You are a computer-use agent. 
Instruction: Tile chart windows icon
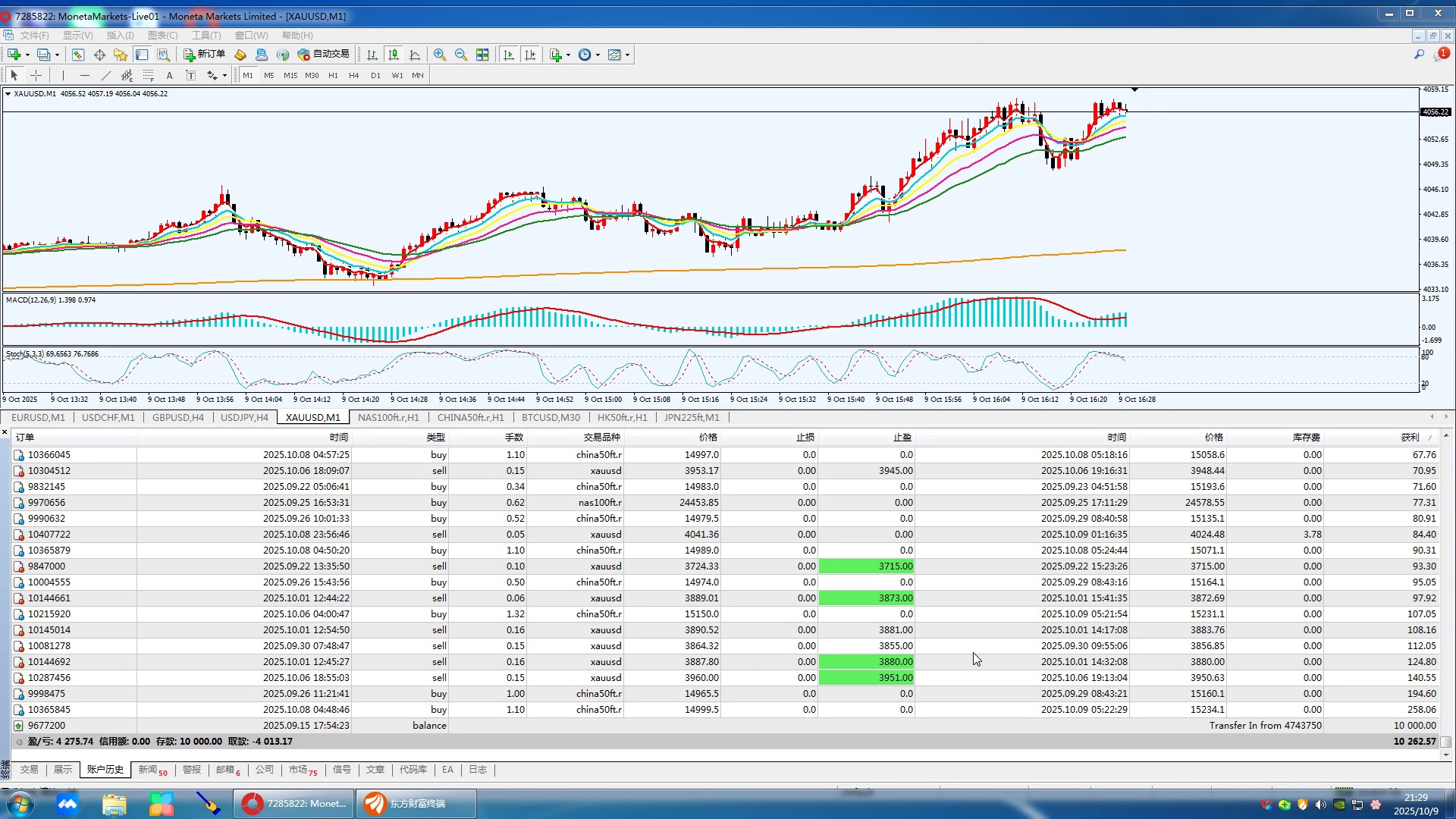tap(482, 55)
